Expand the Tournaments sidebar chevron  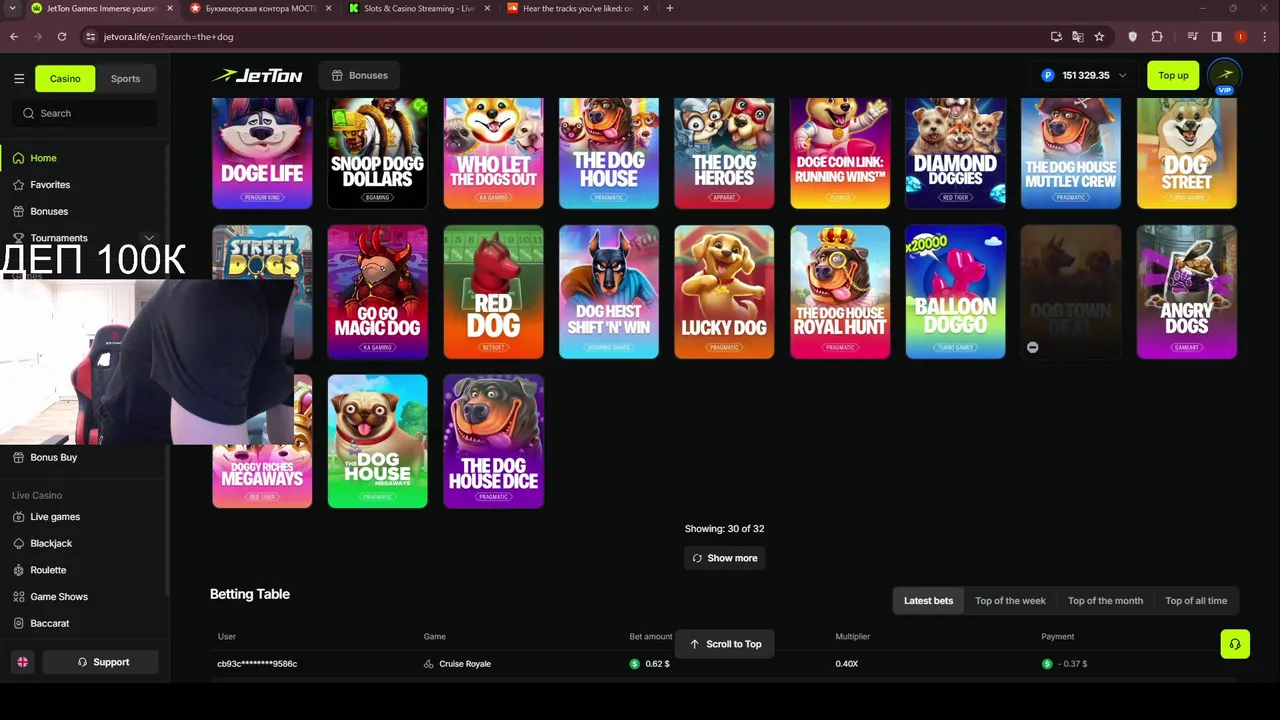(149, 238)
